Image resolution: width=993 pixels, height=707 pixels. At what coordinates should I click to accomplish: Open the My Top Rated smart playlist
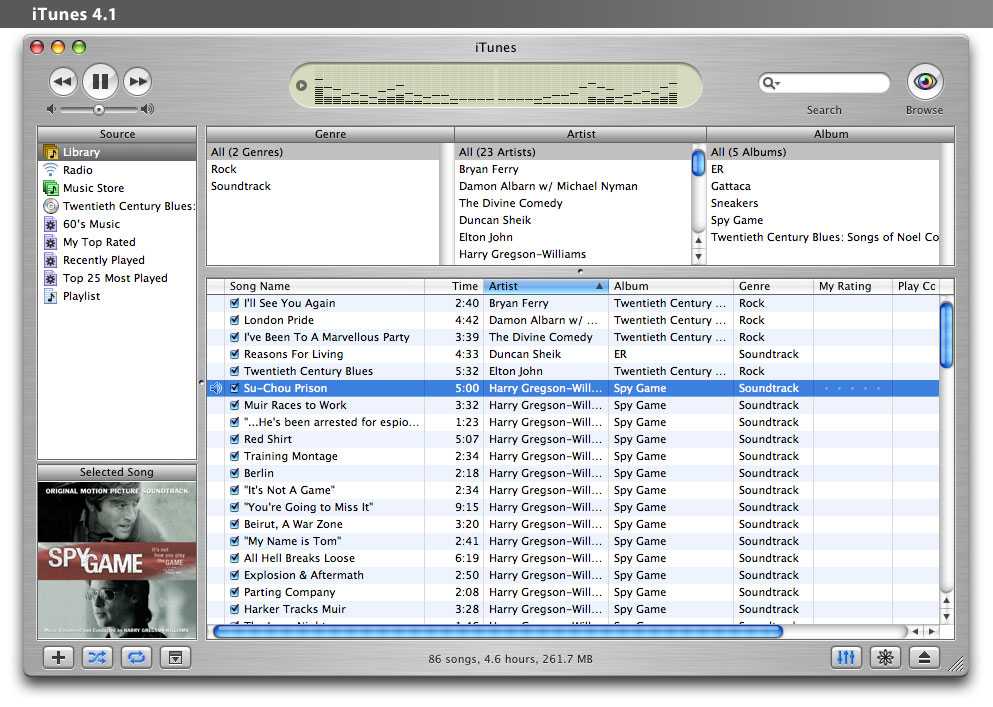coord(117,242)
